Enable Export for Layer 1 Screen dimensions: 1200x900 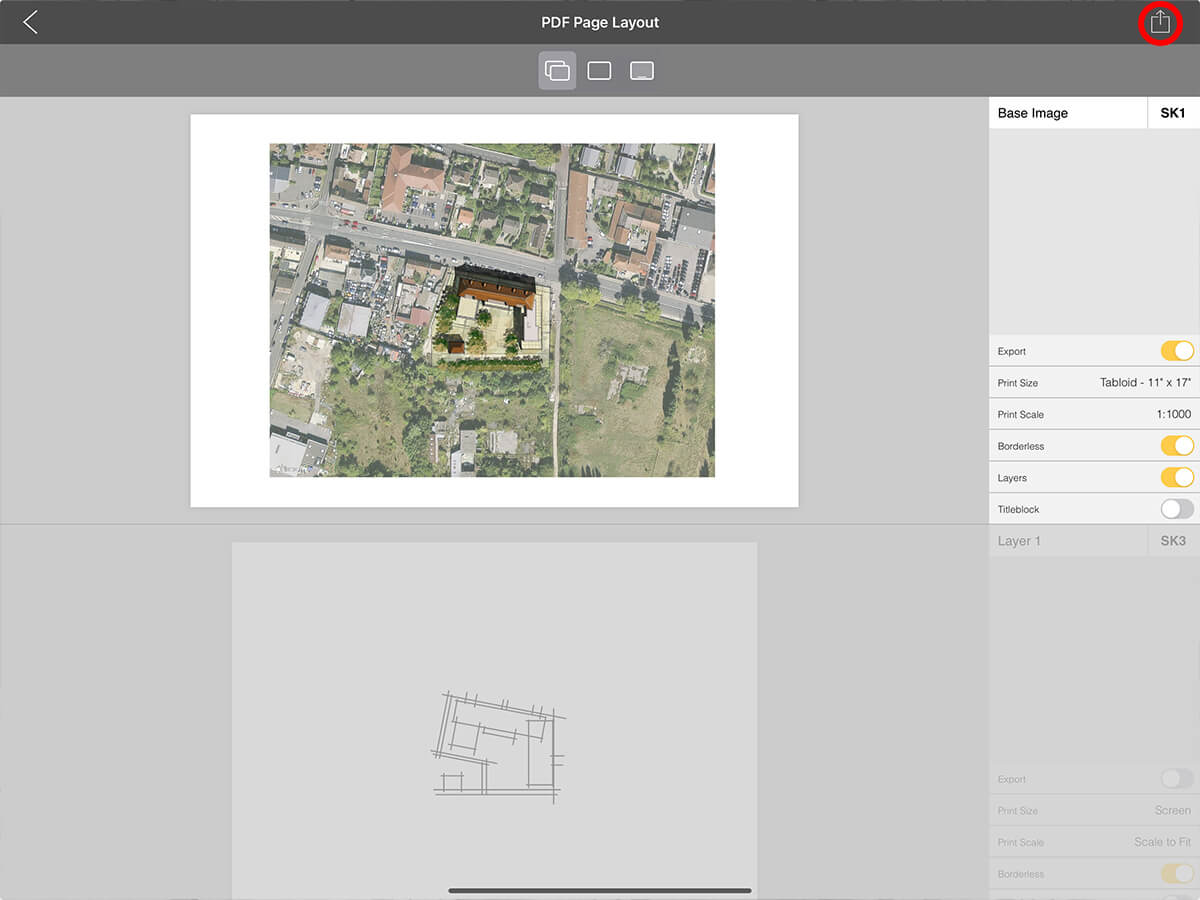[x=1176, y=779]
